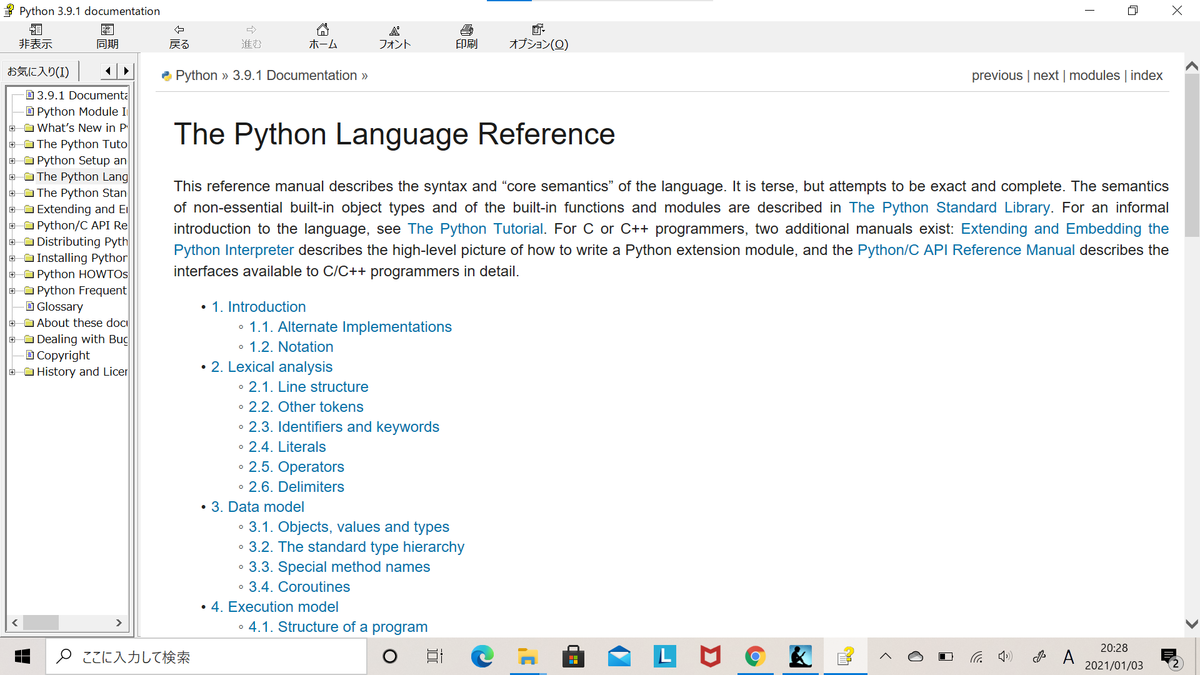Select Distributing Python tree item
This screenshot has width=1200, height=675.
(x=82, y=242)
